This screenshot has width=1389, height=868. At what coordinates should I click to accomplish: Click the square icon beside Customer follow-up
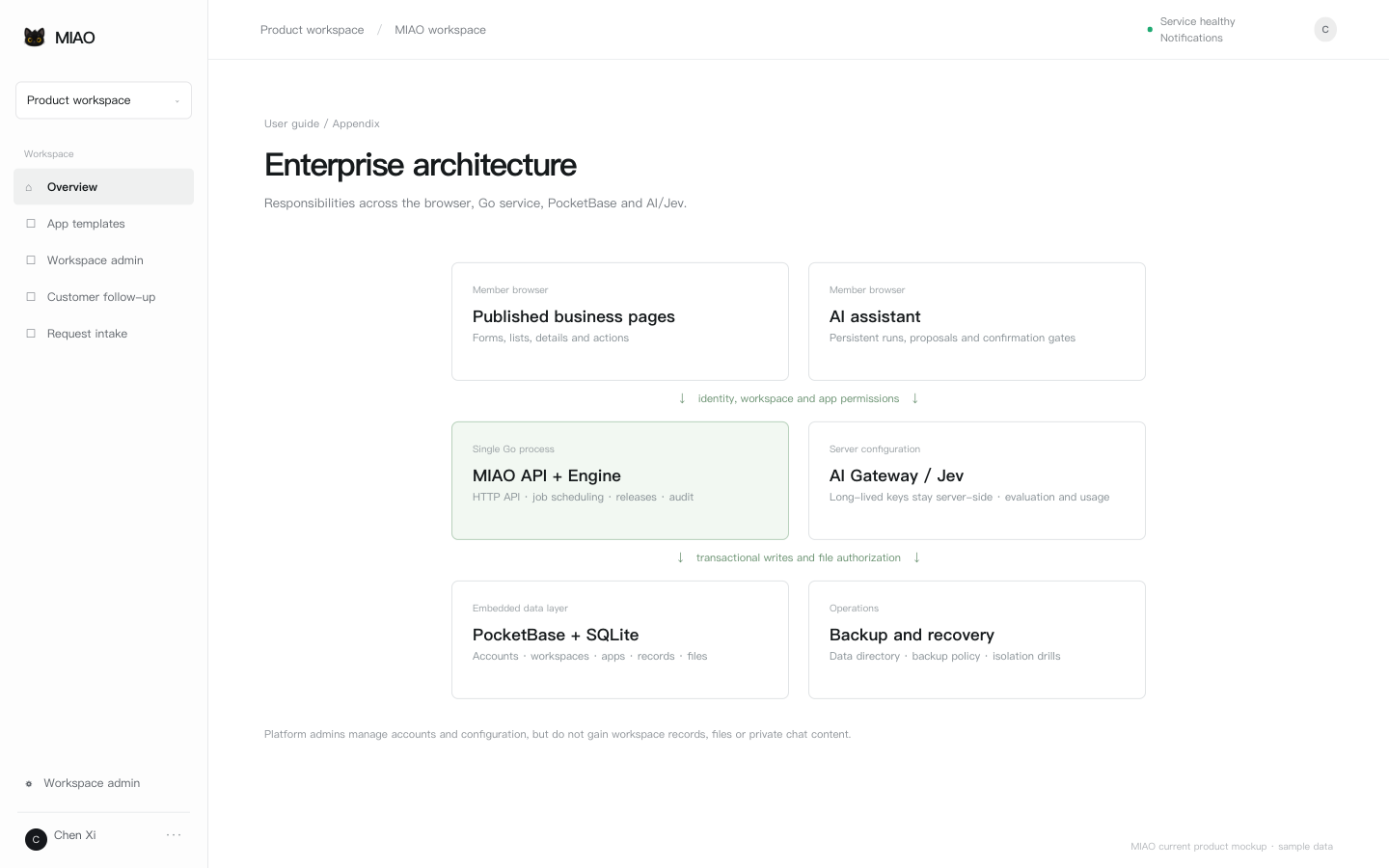tap(31, 297)
